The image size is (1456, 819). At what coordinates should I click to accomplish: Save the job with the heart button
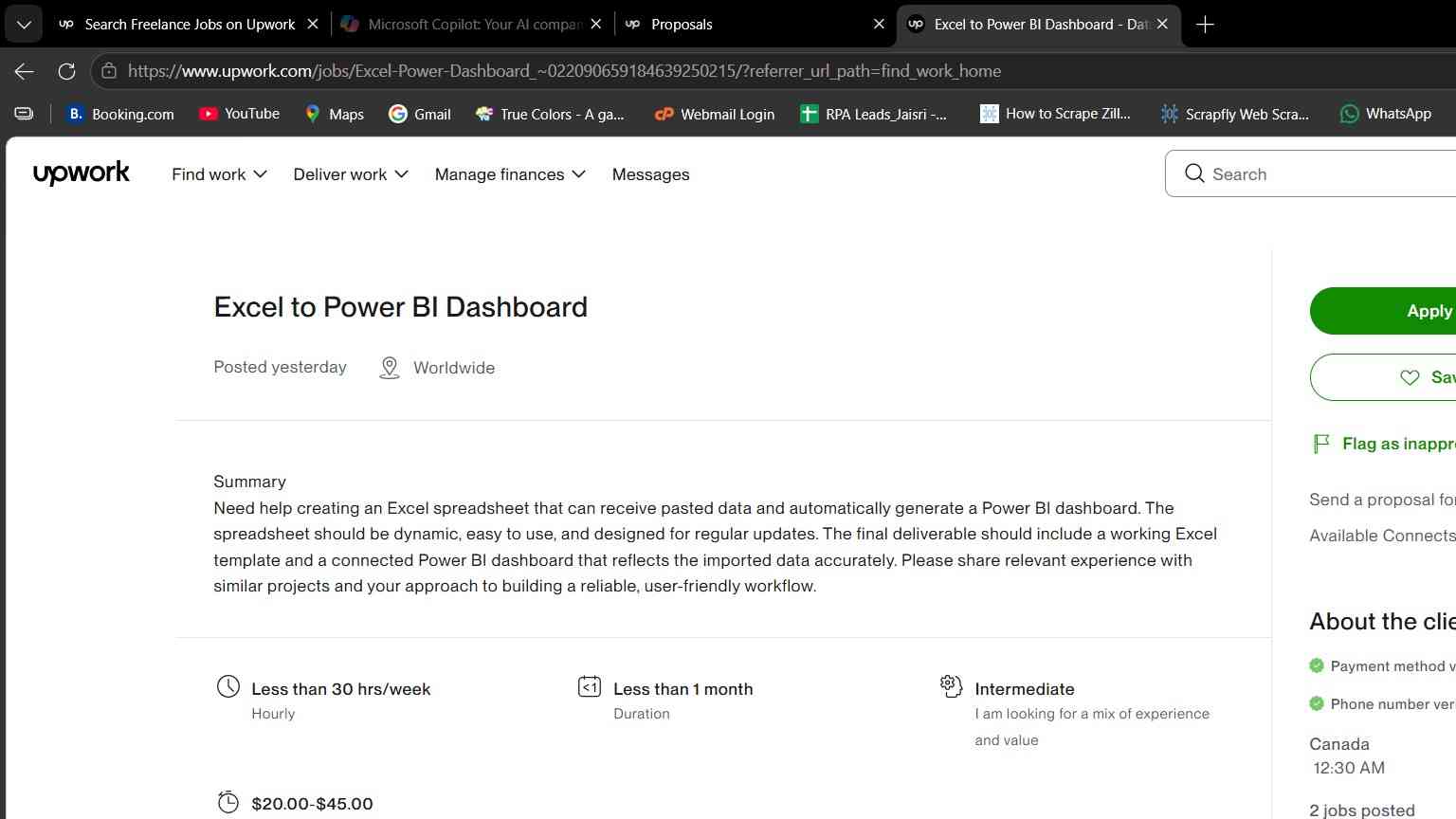(1383, 377)
